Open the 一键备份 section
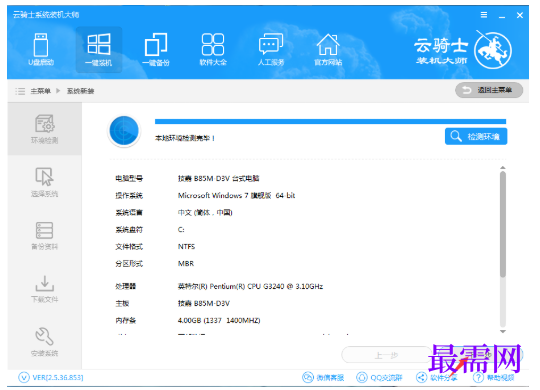This screenshot has width=540, height=390. tap(156, 50)
